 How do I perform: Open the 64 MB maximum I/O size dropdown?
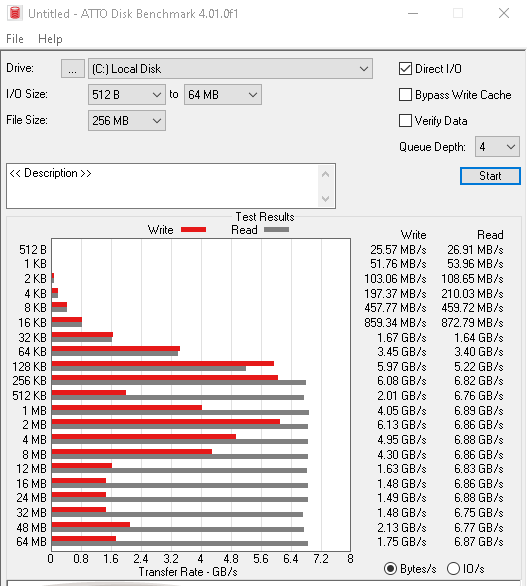tap(223, 95)
